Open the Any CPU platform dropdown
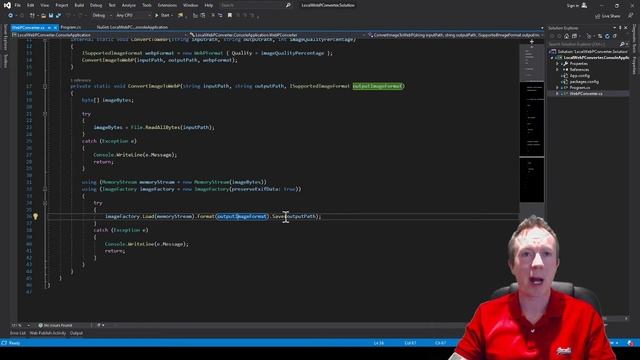This screenshot has height=360, width=640. click(x=133, y=16)
